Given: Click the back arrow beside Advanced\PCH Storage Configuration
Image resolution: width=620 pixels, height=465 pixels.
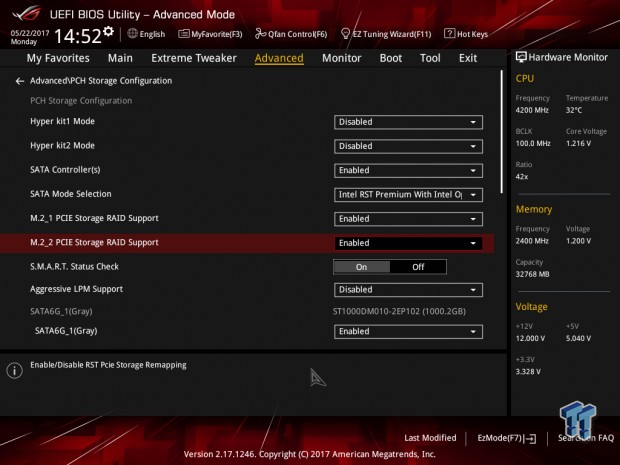Looking at the screenshot, I should pyautogui.click(x=20, y=81).
